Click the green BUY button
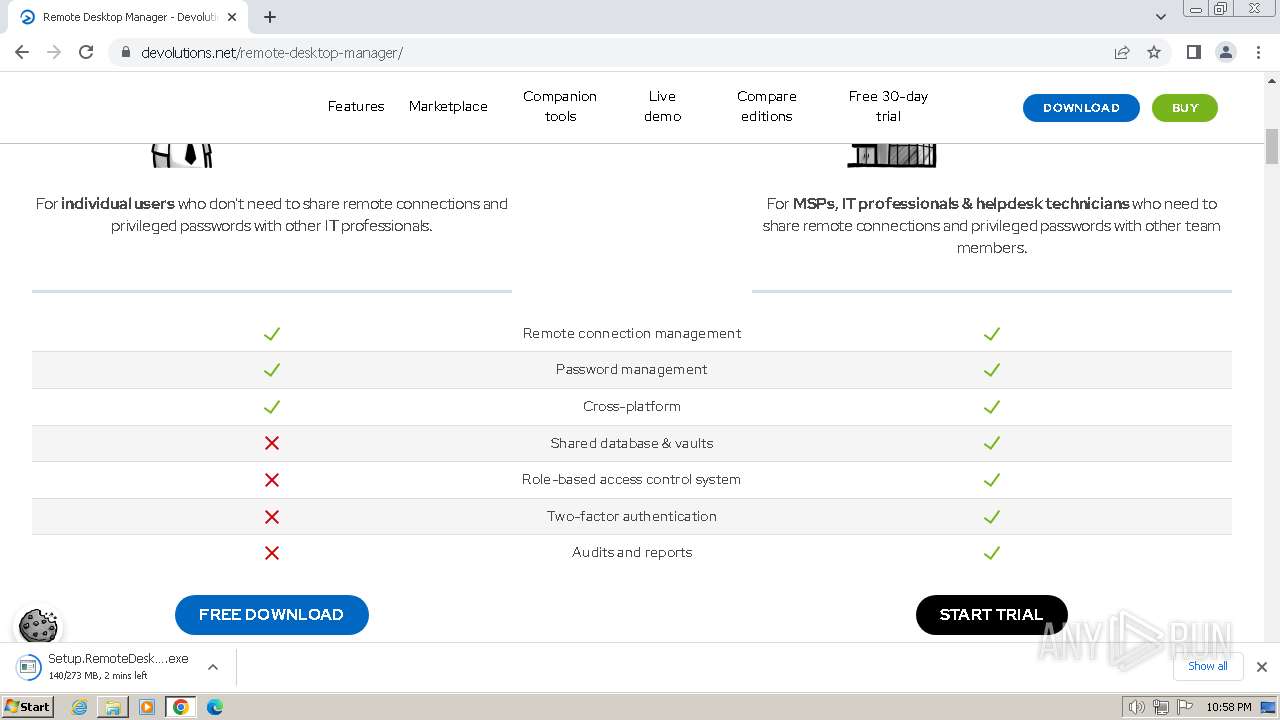 tap(1185, 108)
